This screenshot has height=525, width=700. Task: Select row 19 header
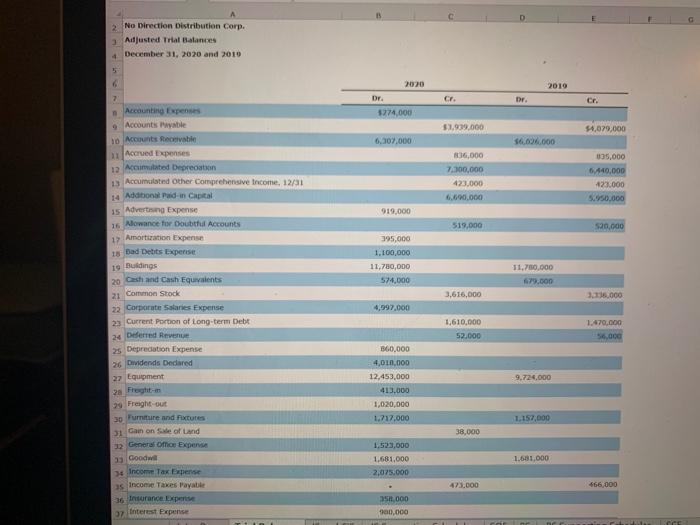click(116, 267)
